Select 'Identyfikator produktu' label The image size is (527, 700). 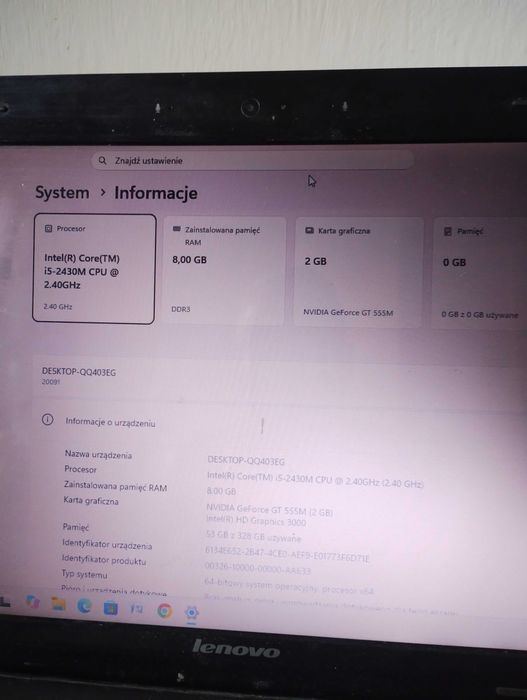[104, 560]
